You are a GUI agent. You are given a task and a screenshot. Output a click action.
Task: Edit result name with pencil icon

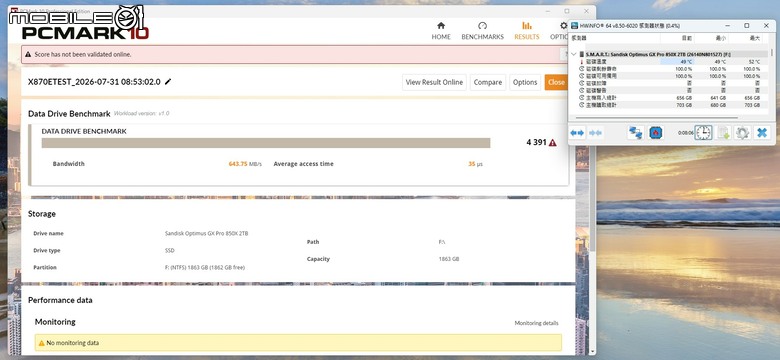click(168, 82)
